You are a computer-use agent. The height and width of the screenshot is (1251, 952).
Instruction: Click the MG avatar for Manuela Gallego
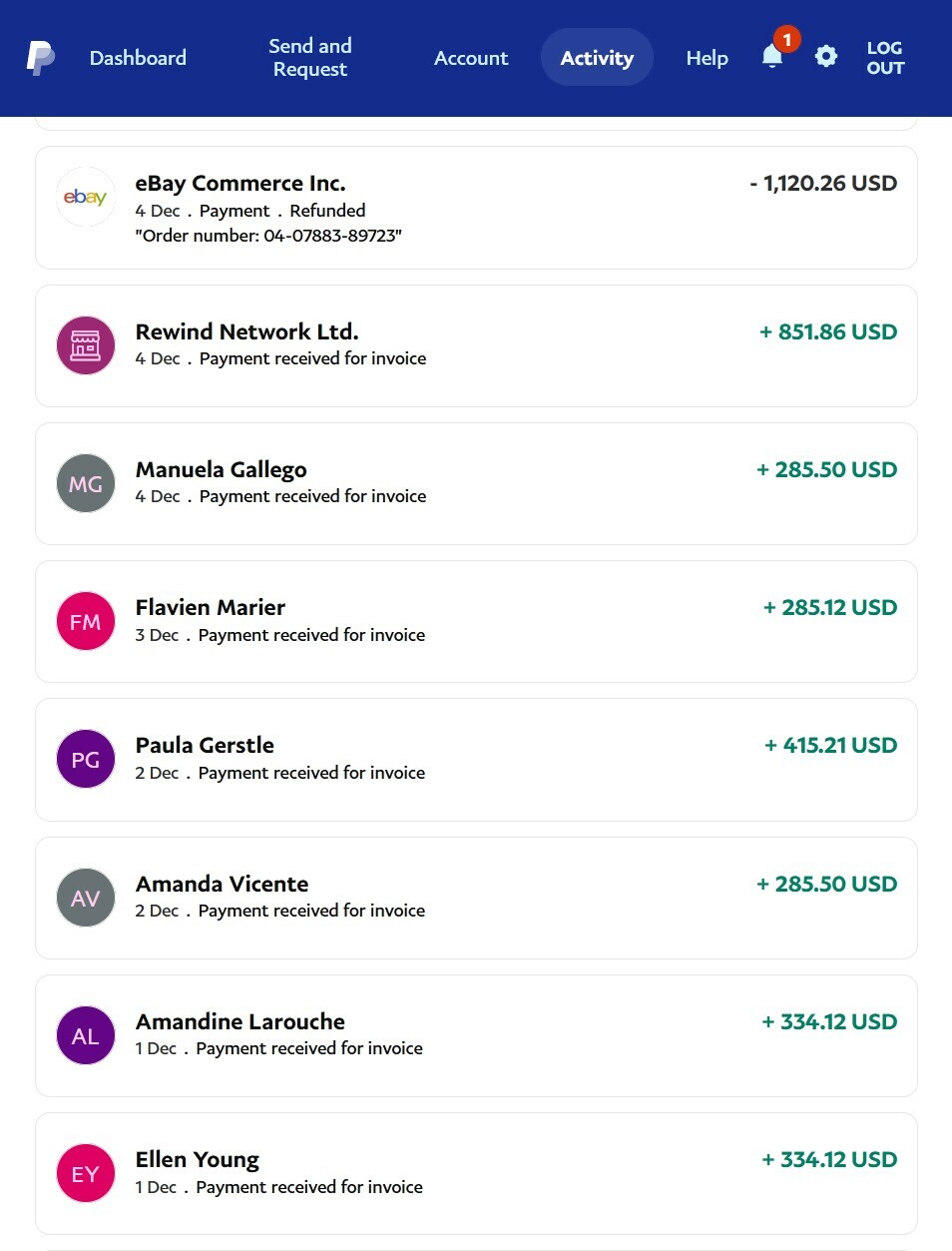pos(86,483)
